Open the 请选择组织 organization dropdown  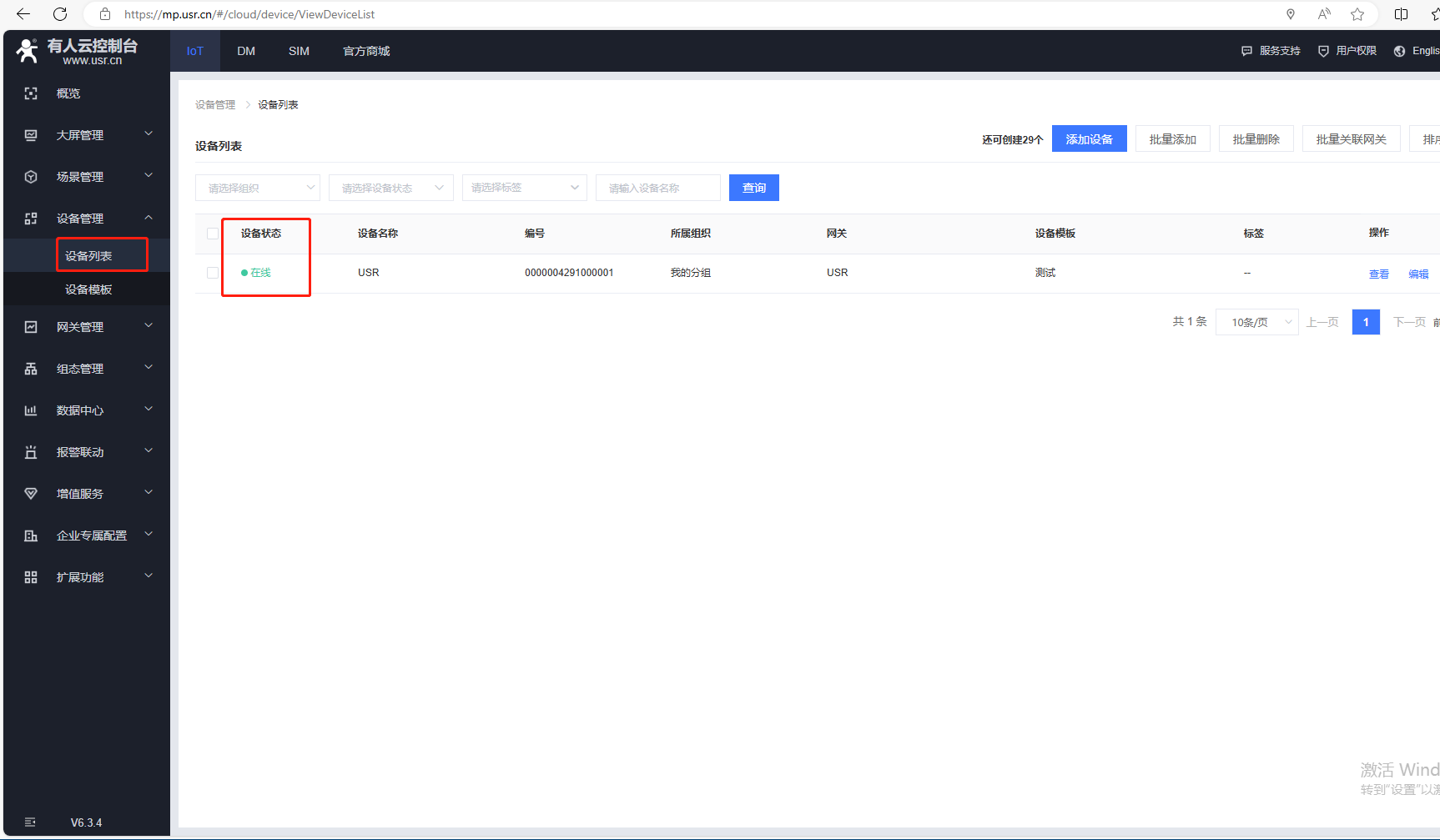[x=258, y=188]
